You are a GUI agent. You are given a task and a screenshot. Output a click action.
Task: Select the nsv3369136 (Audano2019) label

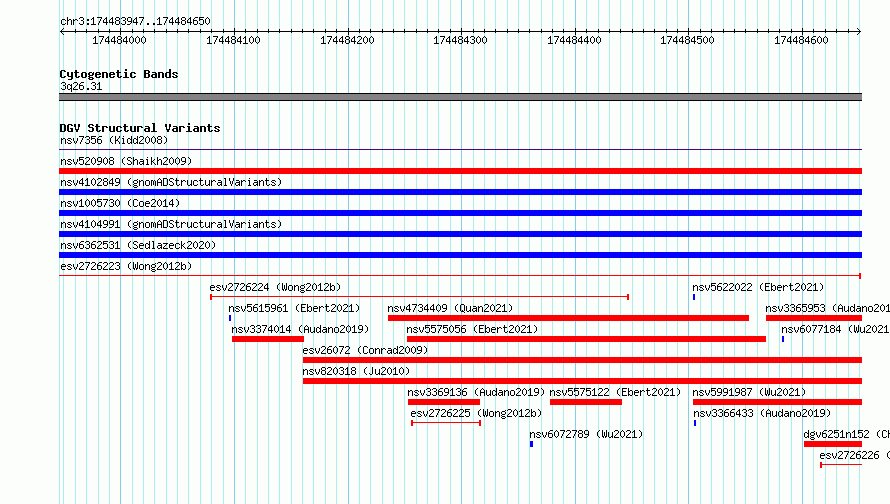pyautogui.click(x=476, y=392)
